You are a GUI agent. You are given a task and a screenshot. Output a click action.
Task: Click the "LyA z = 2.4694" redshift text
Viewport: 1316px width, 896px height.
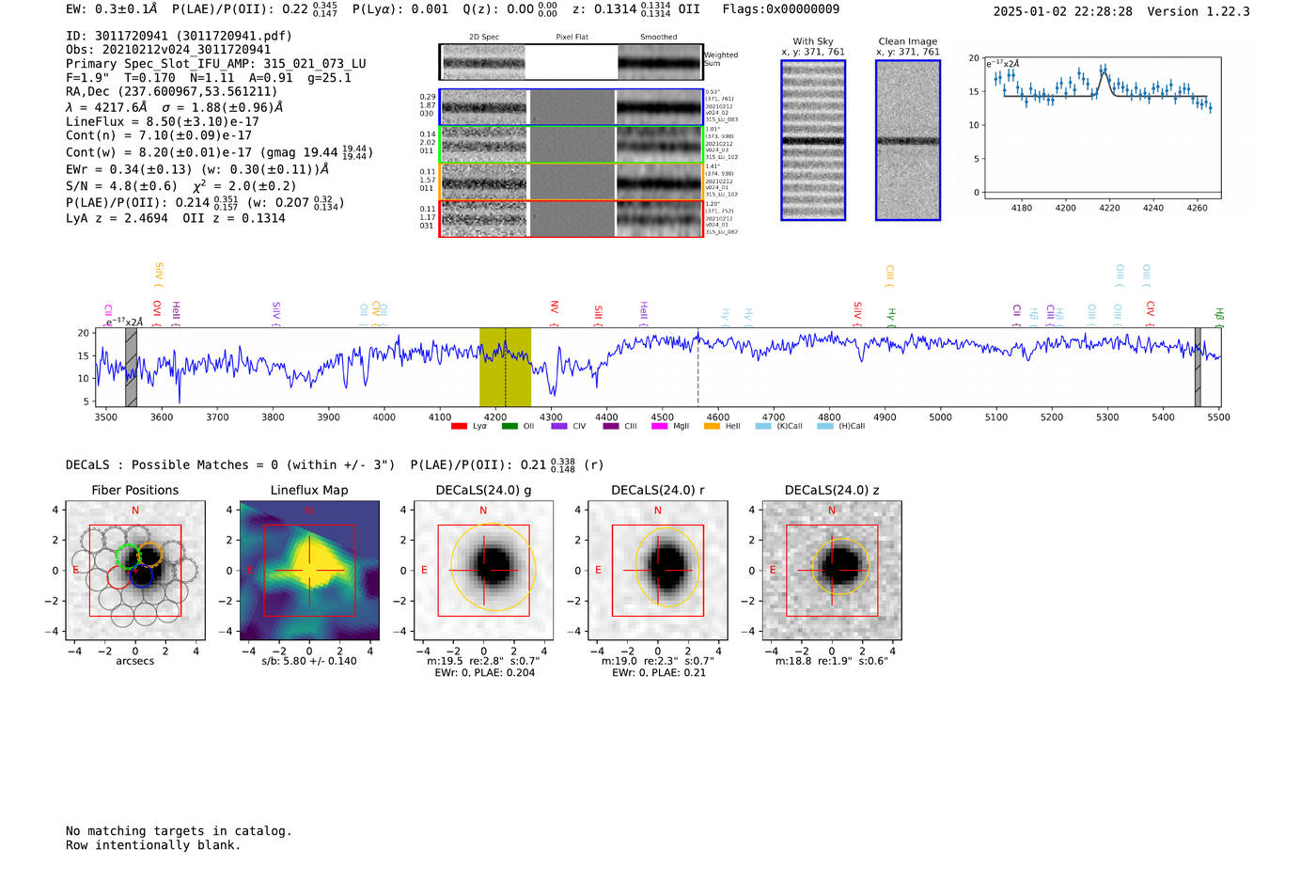117,218
